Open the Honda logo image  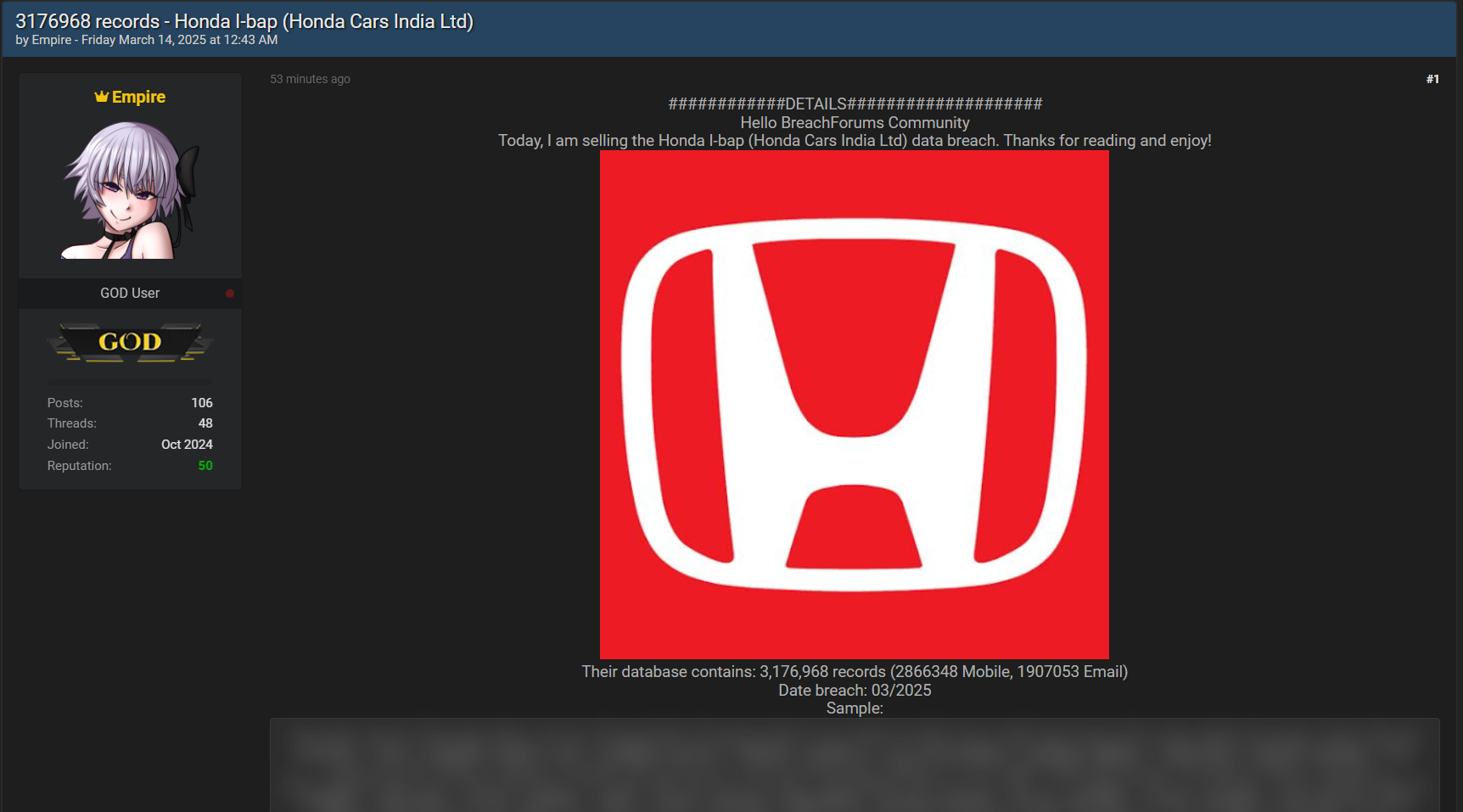855,405
